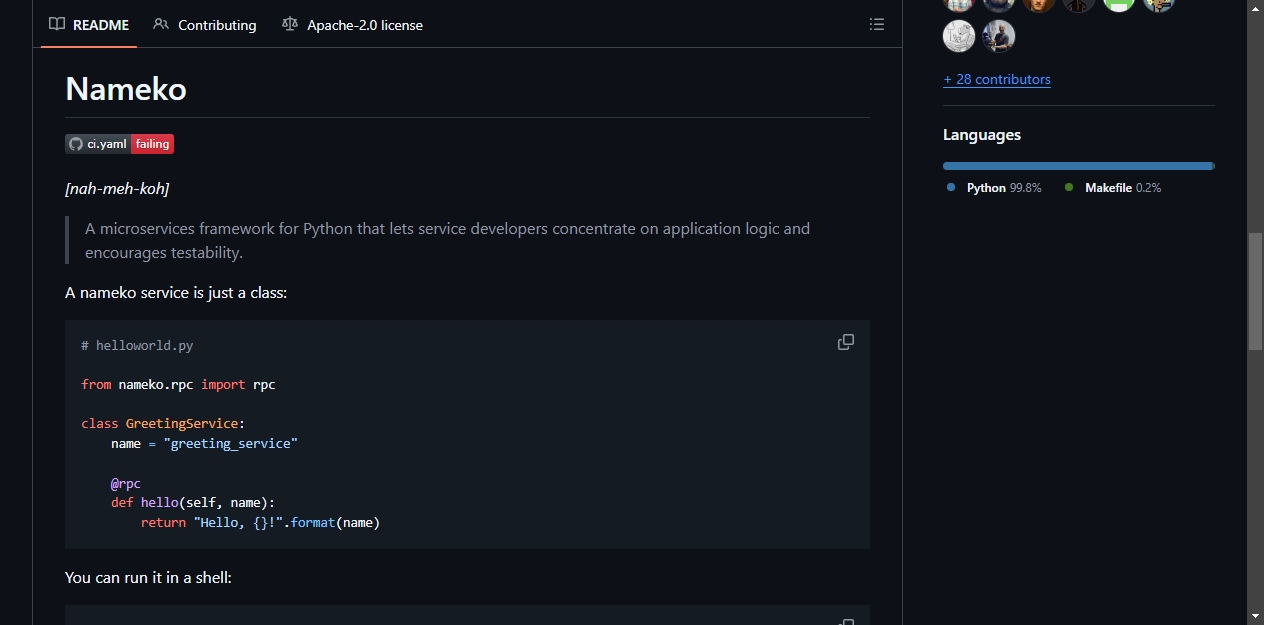Click the Nameko heading
This screenshot has width=1264, height=625.
point(126,89)
